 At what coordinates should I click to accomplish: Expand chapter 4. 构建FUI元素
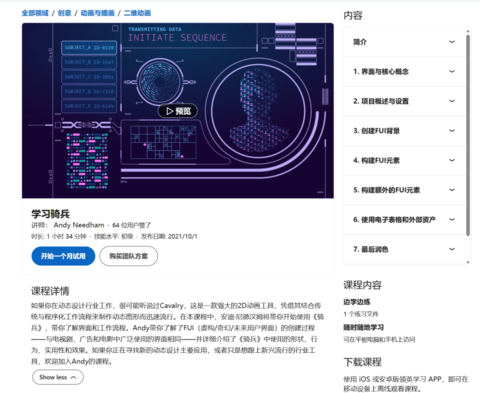[x=404, y=160]
